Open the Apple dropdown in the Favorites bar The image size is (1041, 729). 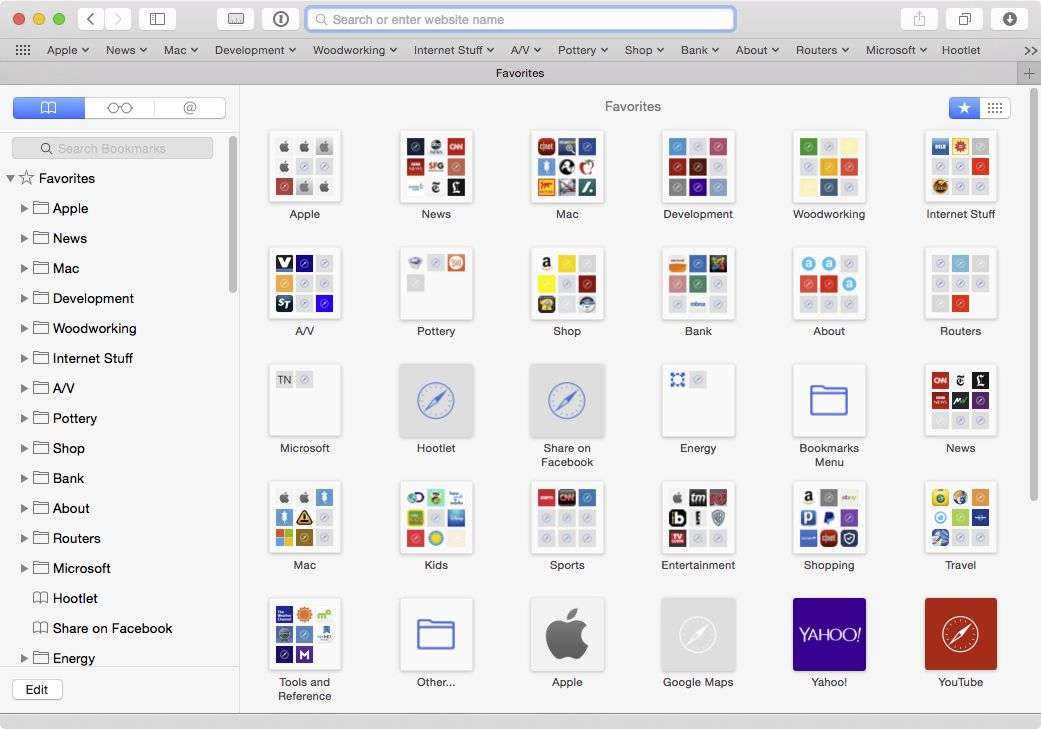tap(68, 50)
